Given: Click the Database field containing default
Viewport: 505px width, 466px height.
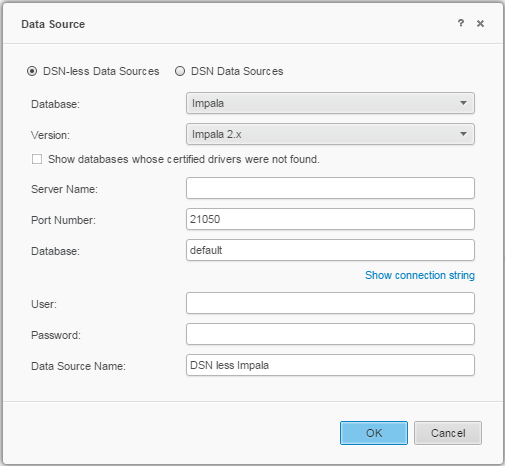Looking at the screenshot, I should (330, 250).
